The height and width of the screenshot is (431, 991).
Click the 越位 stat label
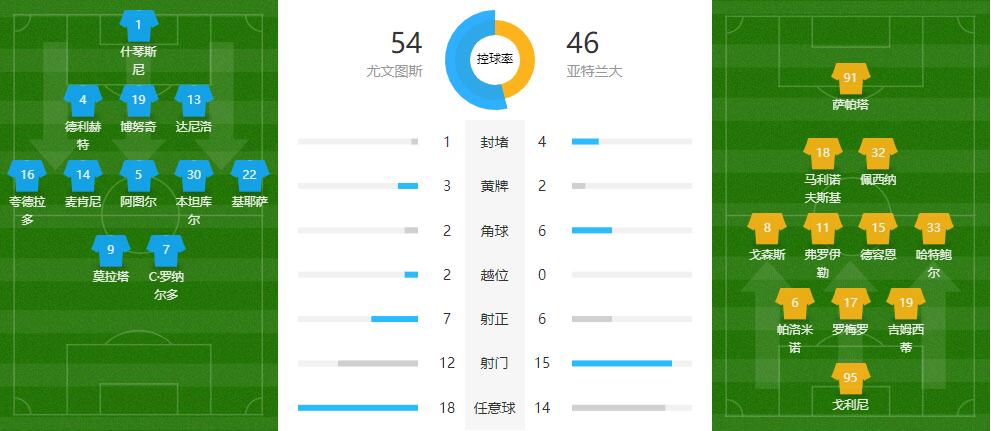(494, 275)
